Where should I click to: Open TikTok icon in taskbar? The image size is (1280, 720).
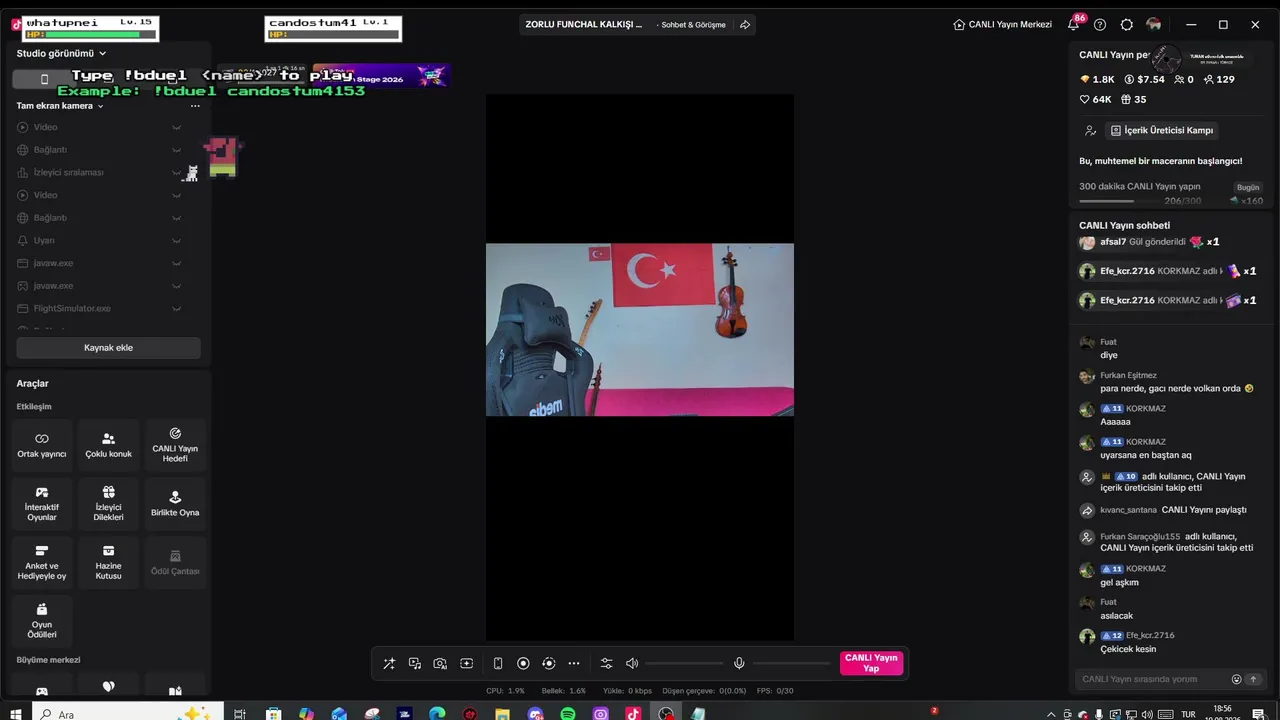pyautogui.click(x=633, y=714)
